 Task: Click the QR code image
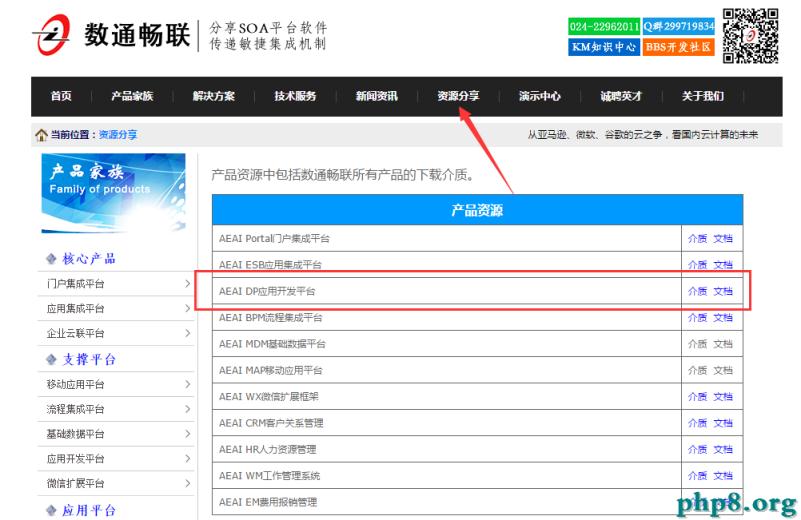(x=750, y=36)
